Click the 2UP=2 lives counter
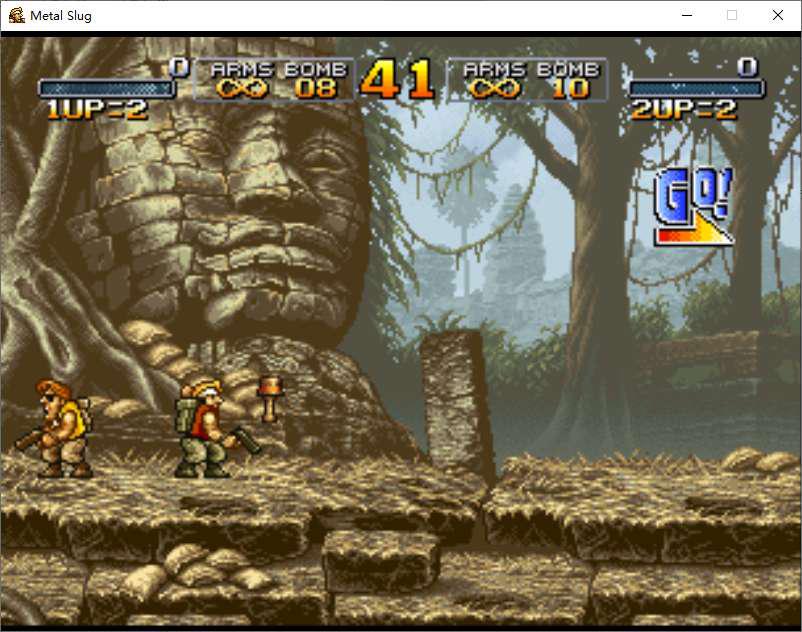The height and width of the screenshot is (632, 802). [683, 110]
